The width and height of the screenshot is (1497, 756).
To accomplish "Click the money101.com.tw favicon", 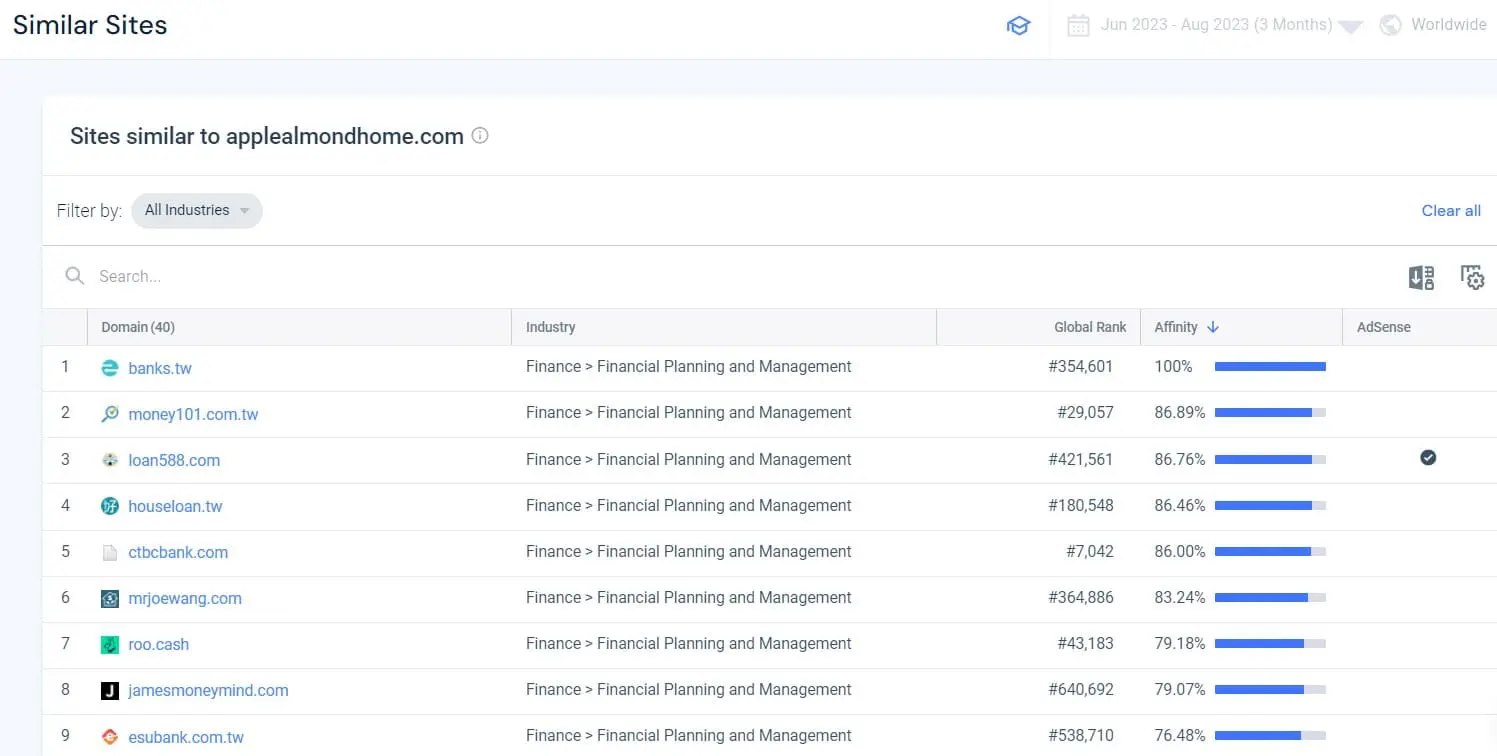I will click(x=110, y=414).
